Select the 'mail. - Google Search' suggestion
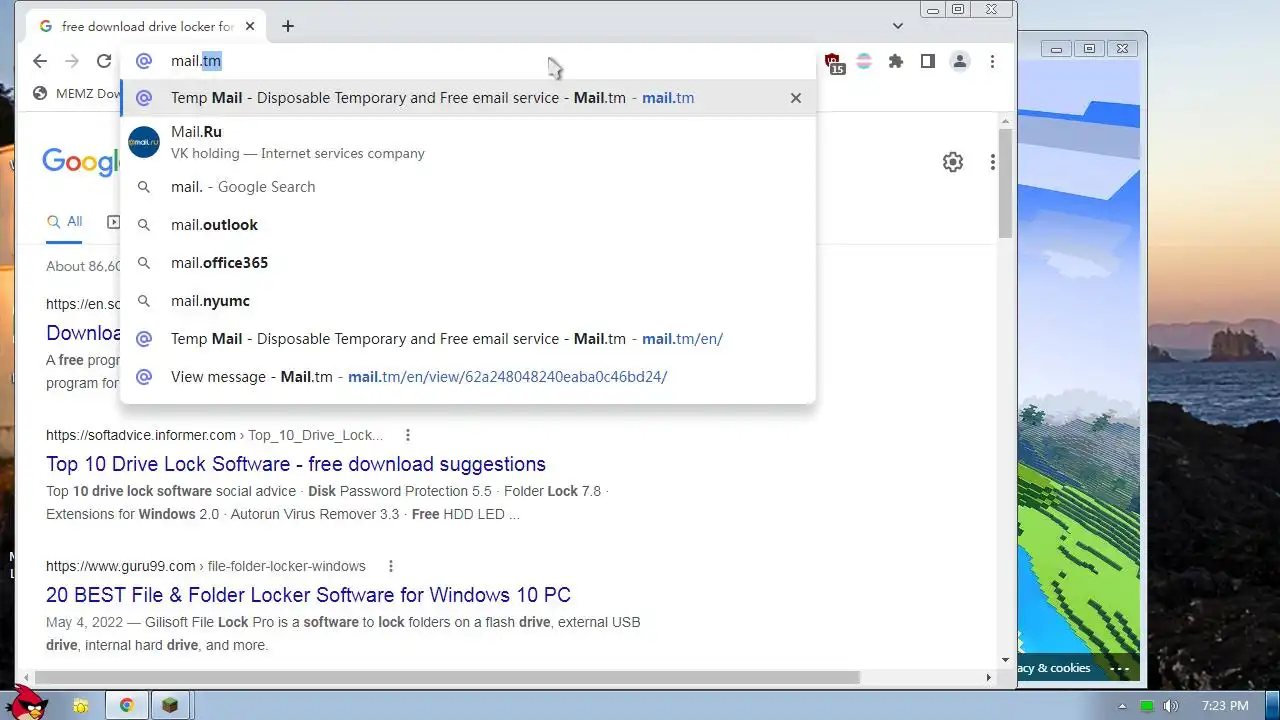The width and height of the screenshot is (1280, 720). pyautogui.click(x=468, y=187)
